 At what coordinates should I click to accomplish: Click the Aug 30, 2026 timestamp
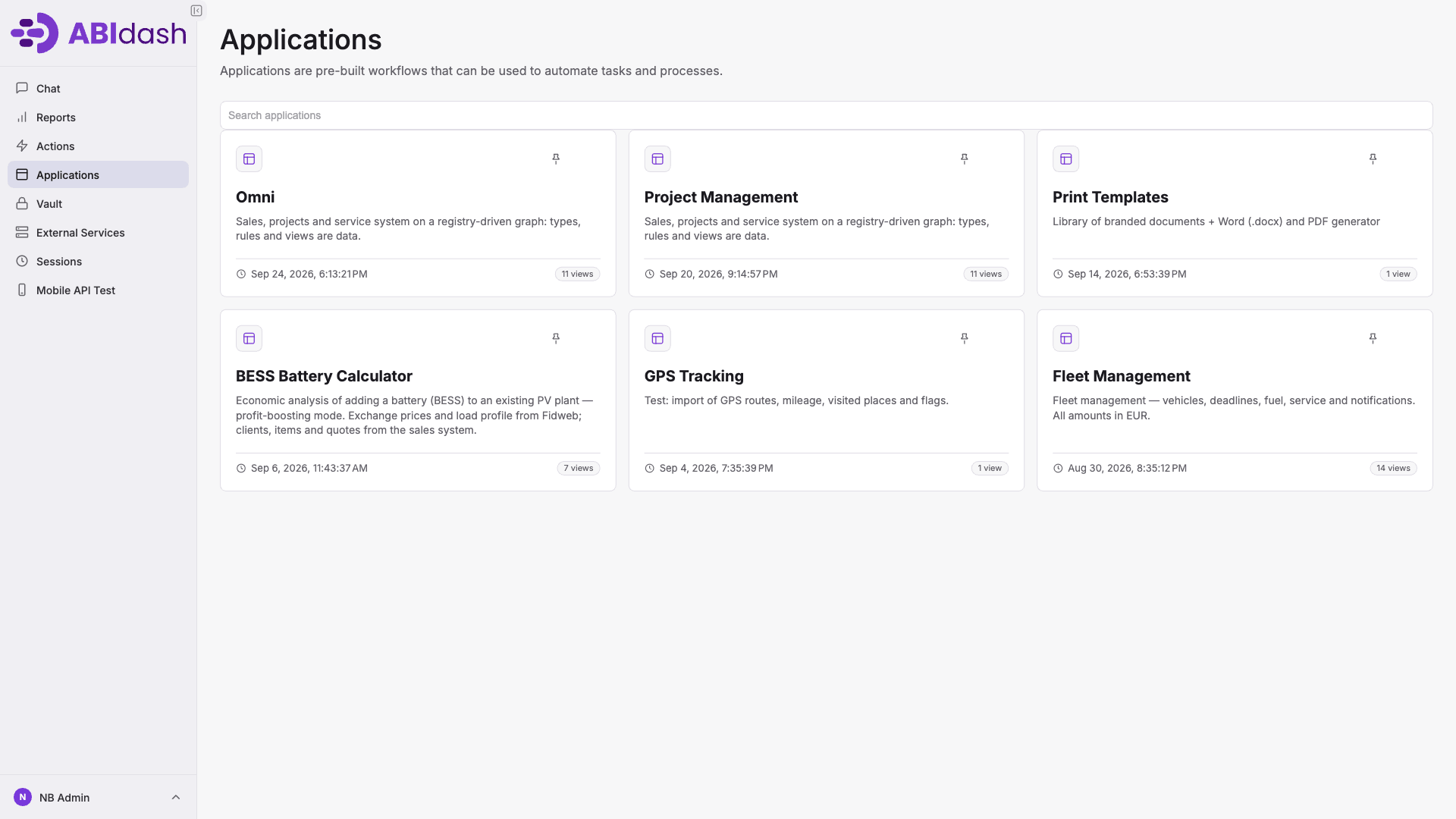[x=1127, y=468]
